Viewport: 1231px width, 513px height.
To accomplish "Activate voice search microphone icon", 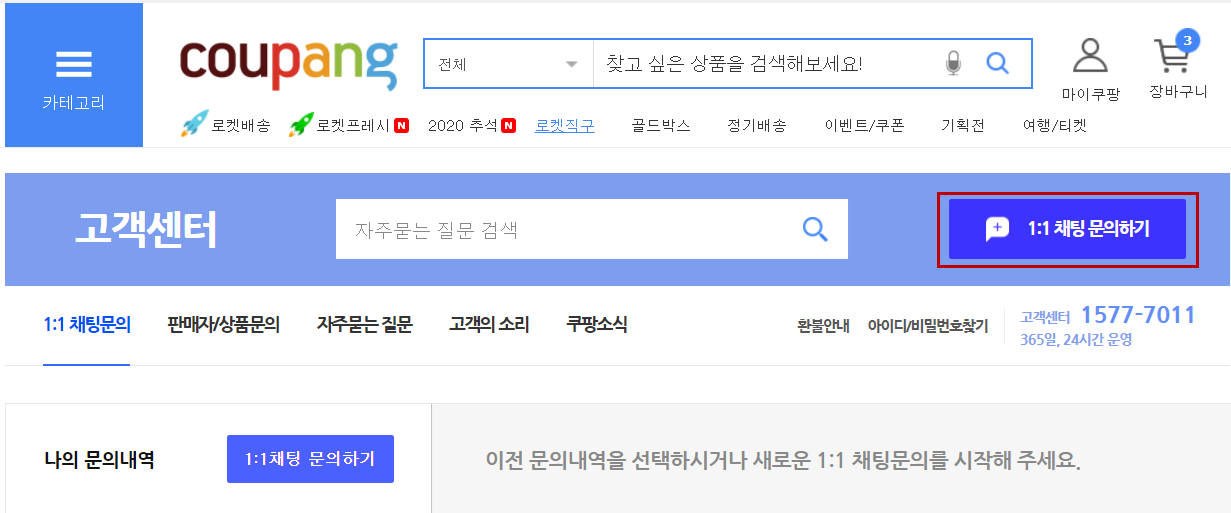I will pos(953,64).
